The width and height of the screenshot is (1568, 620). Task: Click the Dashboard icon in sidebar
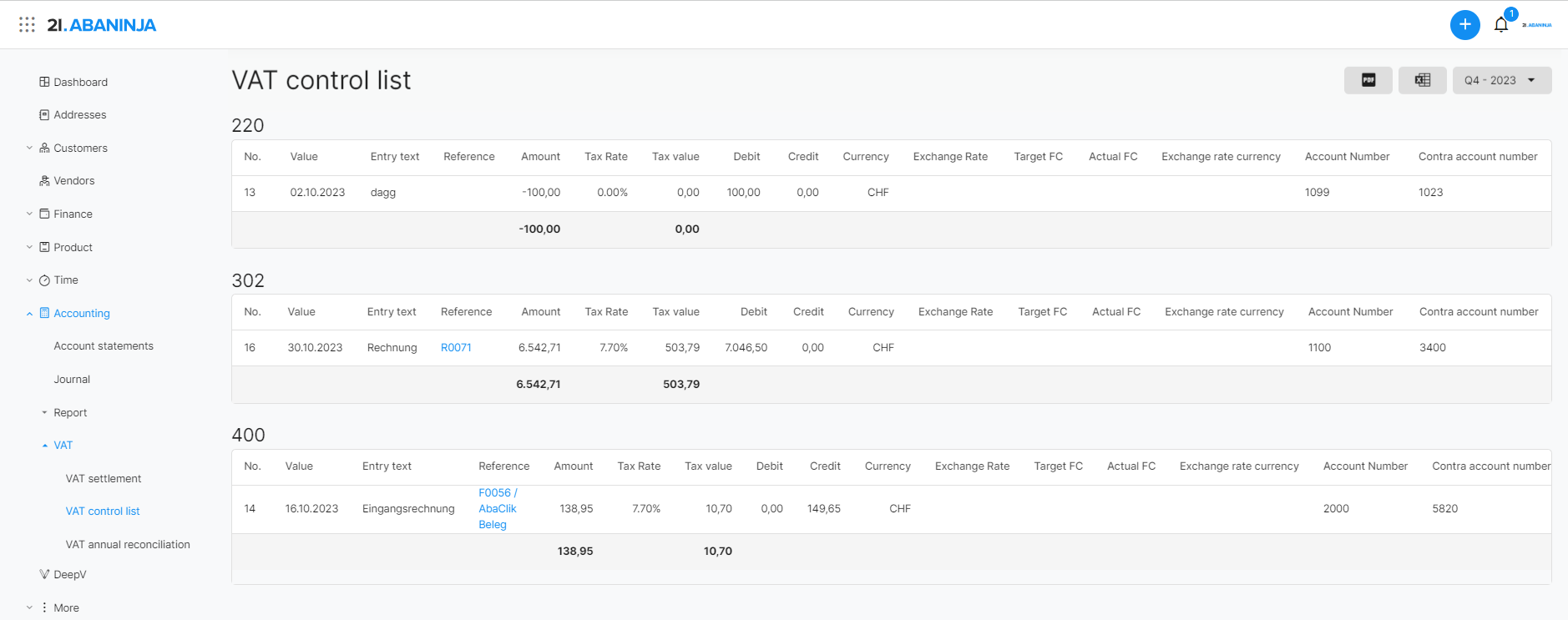coord(44,82)
